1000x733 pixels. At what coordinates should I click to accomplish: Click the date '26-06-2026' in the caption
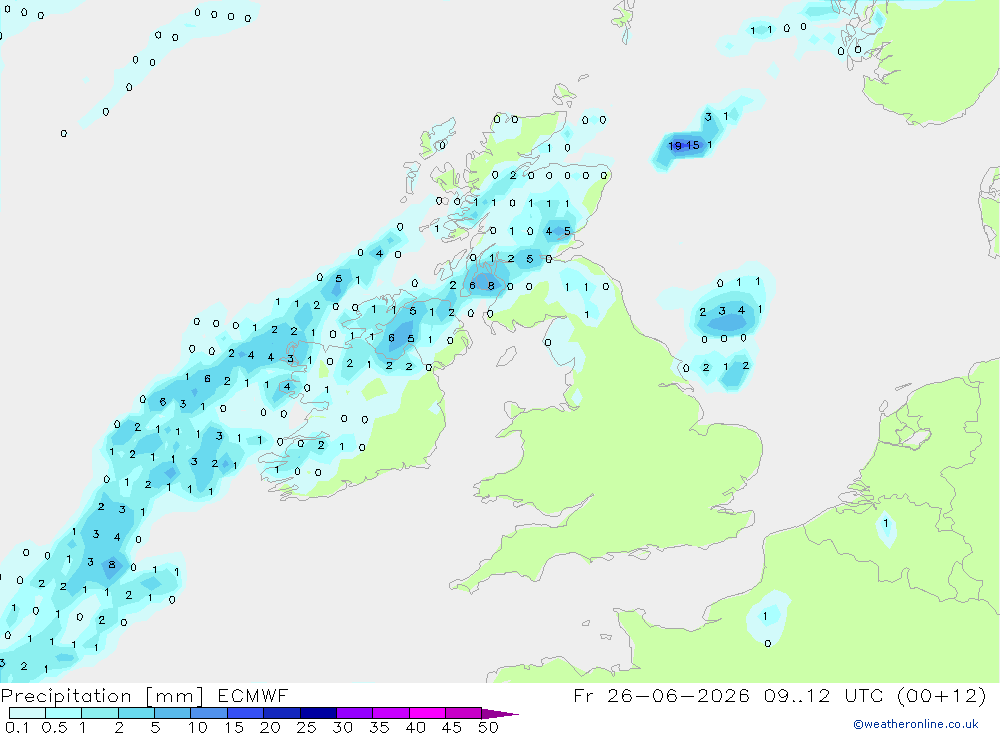[678, 695]
